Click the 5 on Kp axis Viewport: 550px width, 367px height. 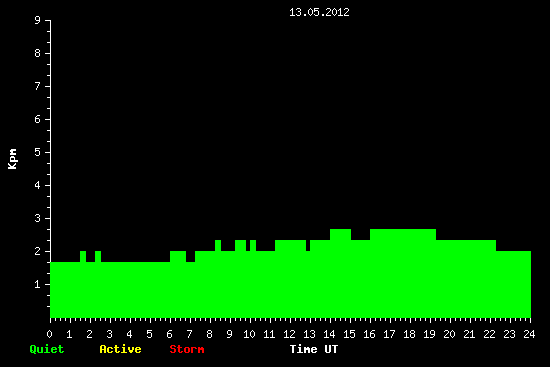(x=38, y=152)
